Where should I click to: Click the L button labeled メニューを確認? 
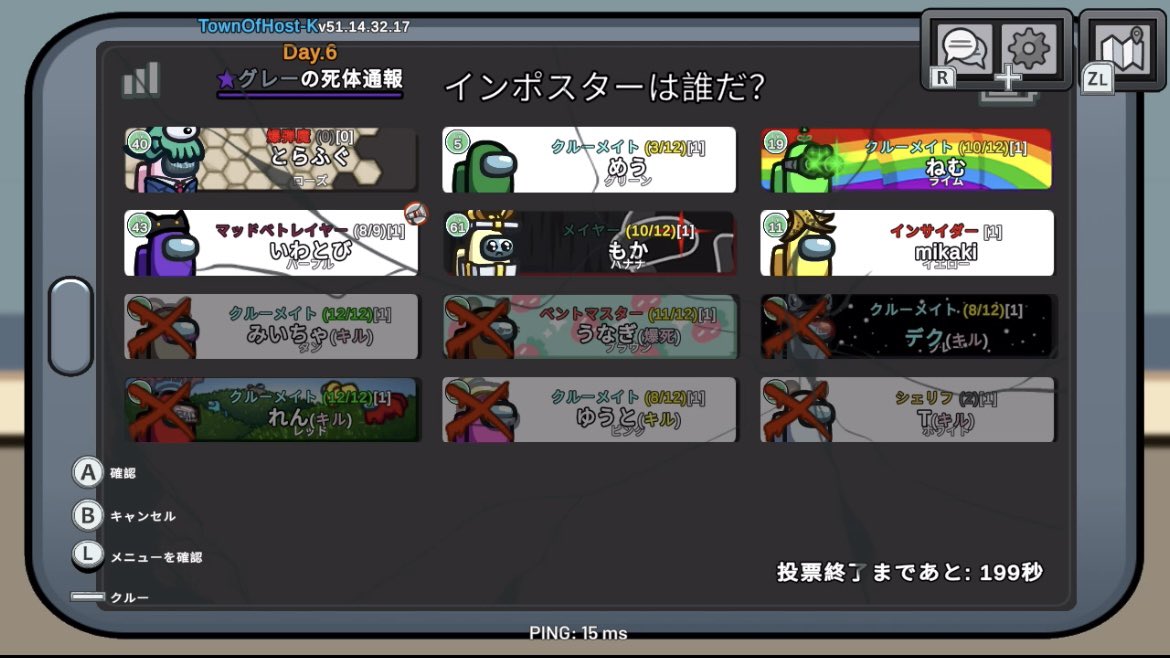pos(88,556)
